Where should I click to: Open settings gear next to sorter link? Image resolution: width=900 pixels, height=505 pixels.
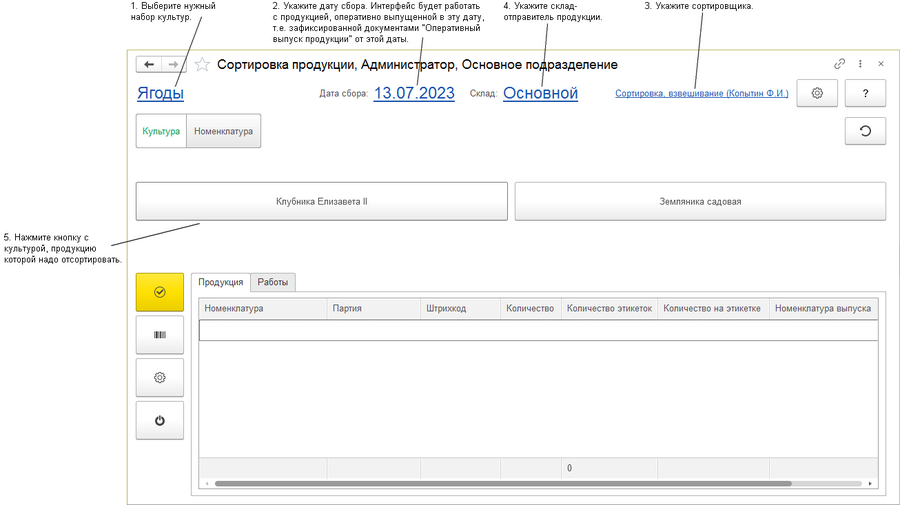pos(817,93)
